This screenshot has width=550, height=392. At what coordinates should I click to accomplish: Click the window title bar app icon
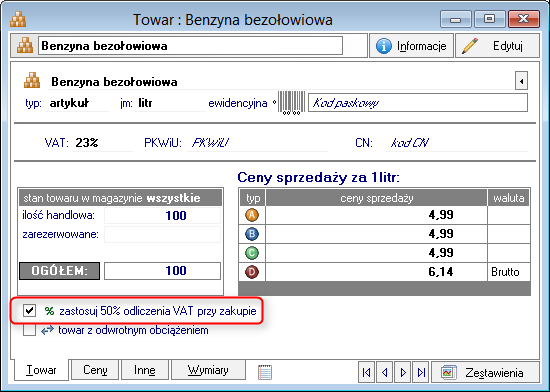click(x=18, y=19)
